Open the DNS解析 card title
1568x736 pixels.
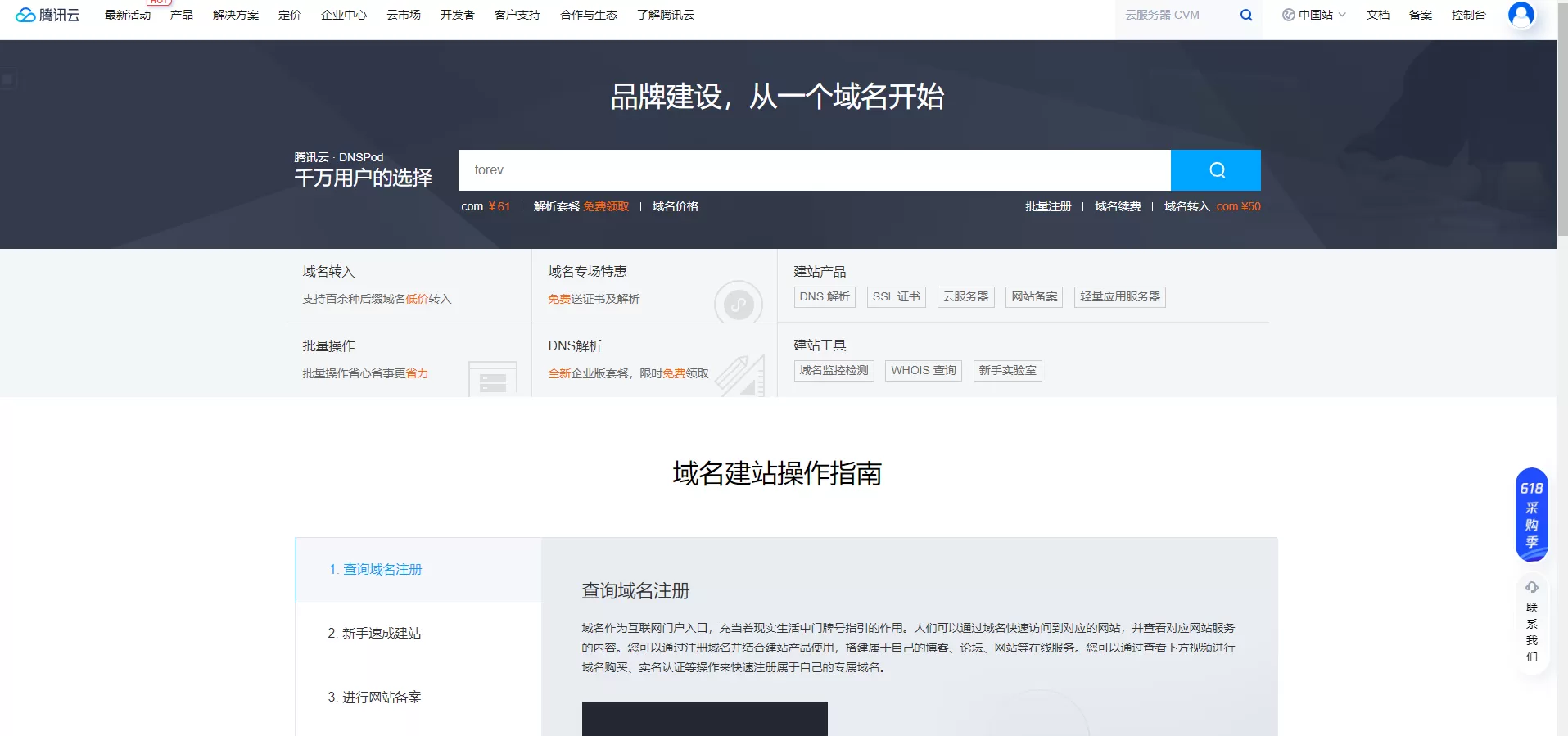coord(575,345)
